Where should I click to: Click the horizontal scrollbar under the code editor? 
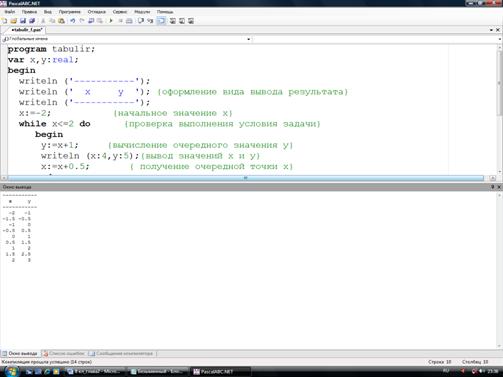[x=246, y=178]
